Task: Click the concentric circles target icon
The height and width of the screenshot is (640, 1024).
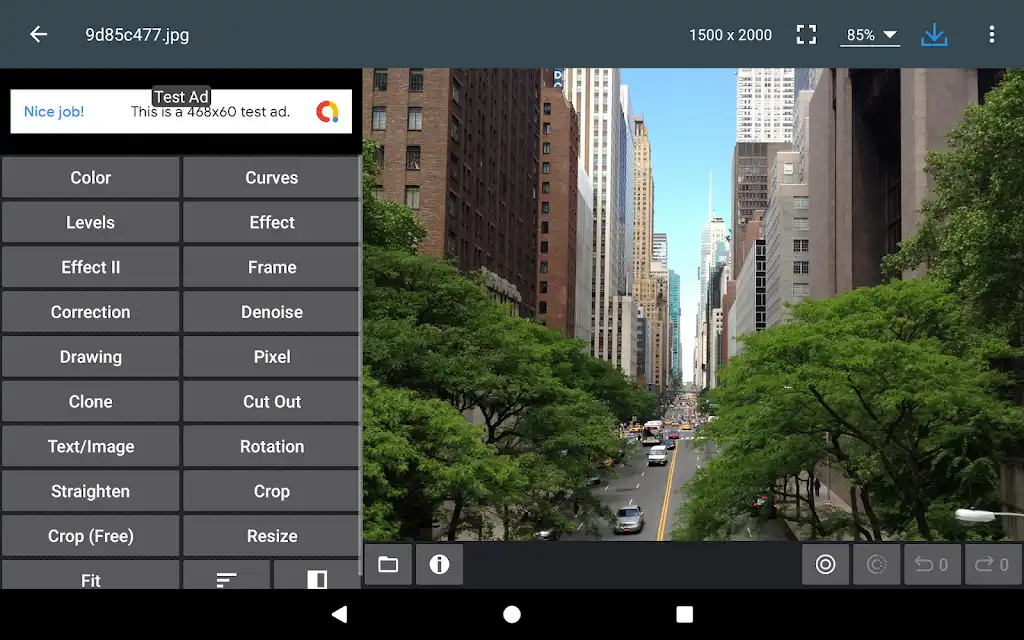Action: (x=825, y=564)
